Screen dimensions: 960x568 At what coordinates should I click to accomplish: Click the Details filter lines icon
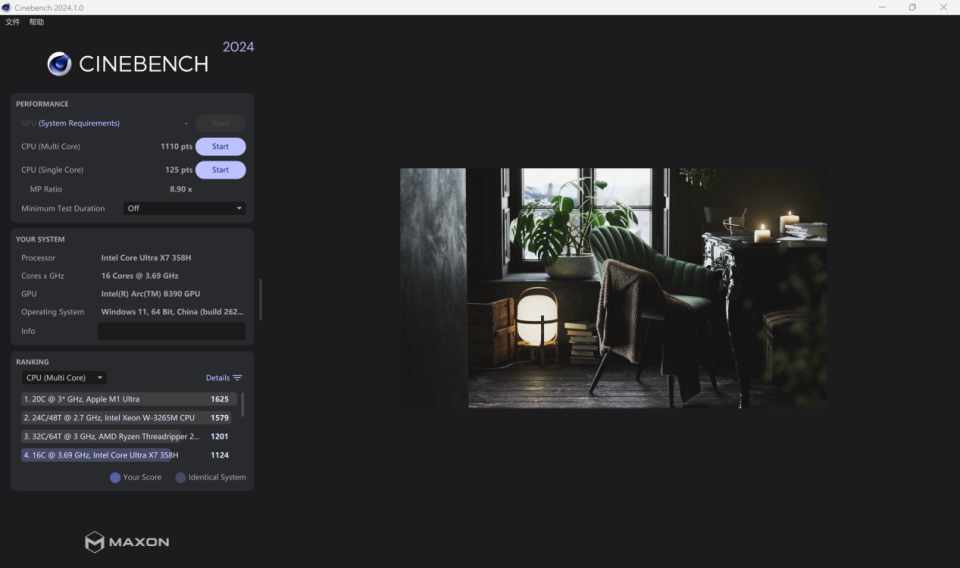pyautogui.click(x=238, y=378)
